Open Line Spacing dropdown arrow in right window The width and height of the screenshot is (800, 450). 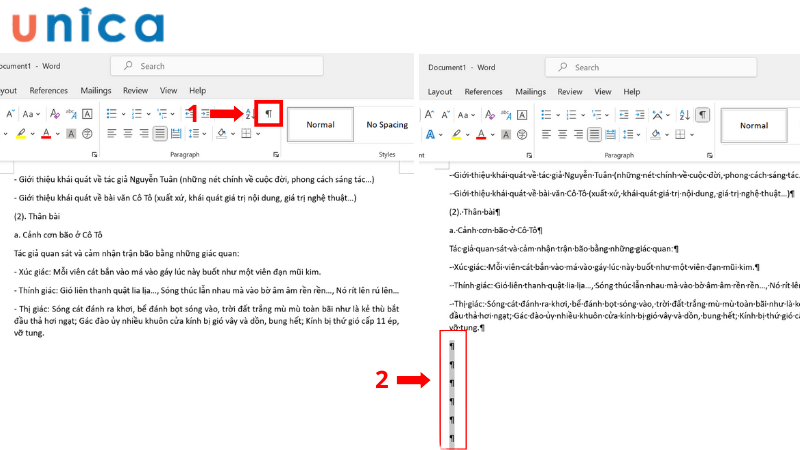(638, 135)
